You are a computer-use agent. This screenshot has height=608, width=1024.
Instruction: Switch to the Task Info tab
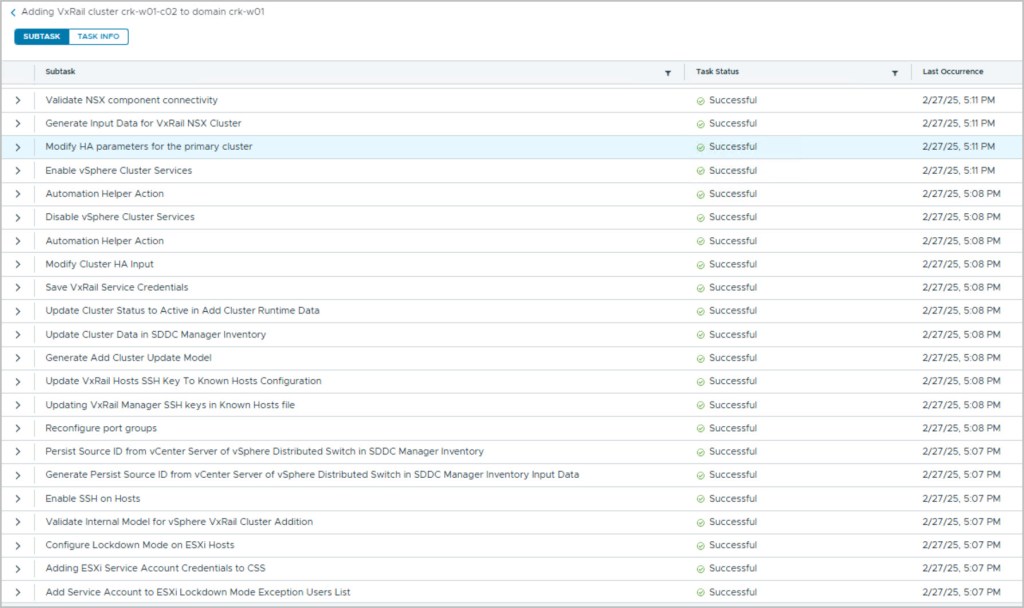[x=99, y=37]
